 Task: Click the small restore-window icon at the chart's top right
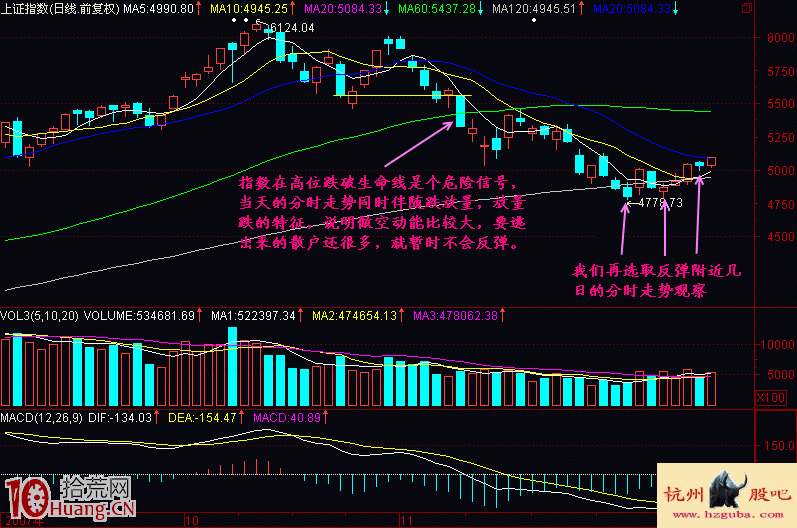pos(747,8)
